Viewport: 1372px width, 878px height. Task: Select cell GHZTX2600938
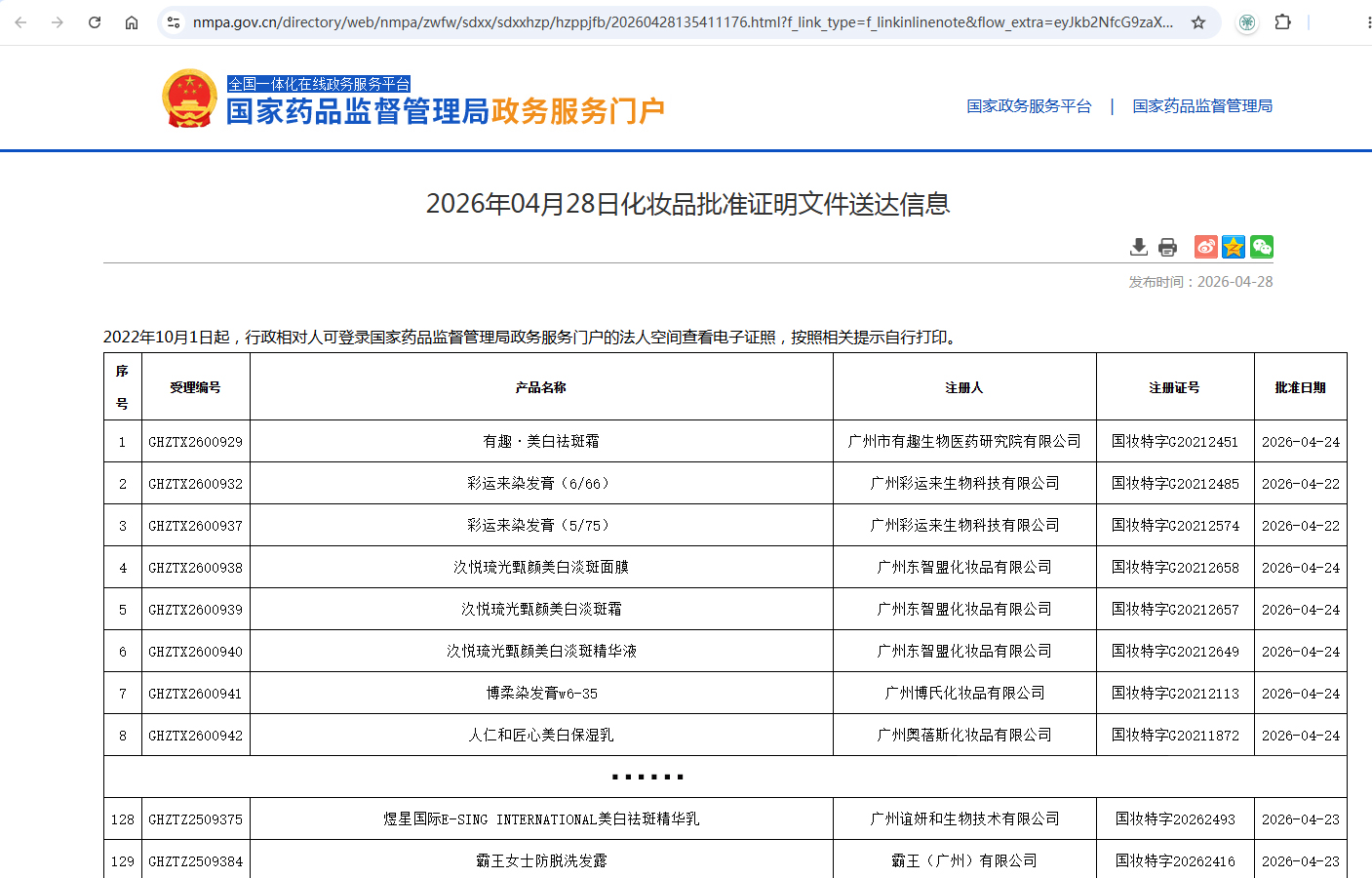[195, 568]
